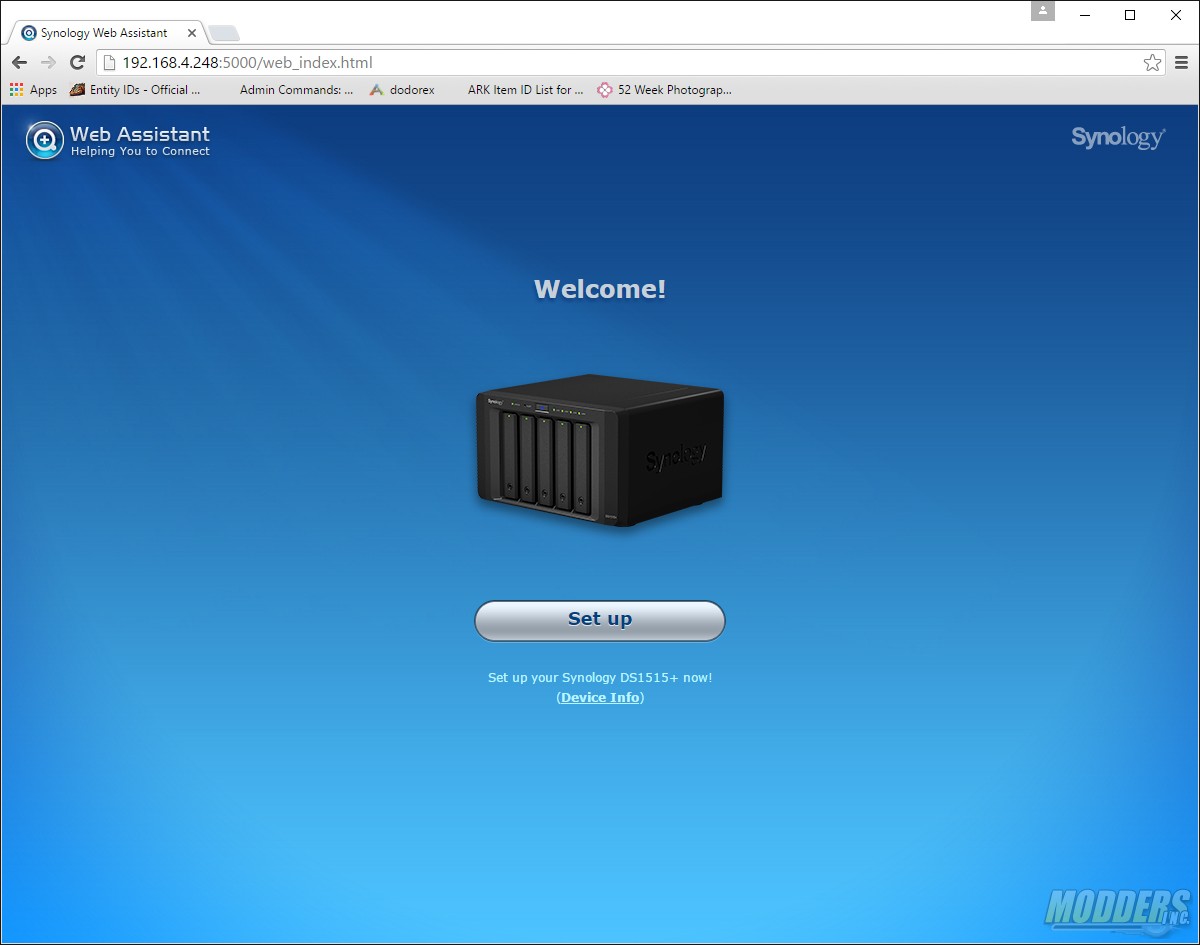Screen dimensions: 1200x945
Task: Open the Chrome hamburger menu
Action: coord(1181,62)
